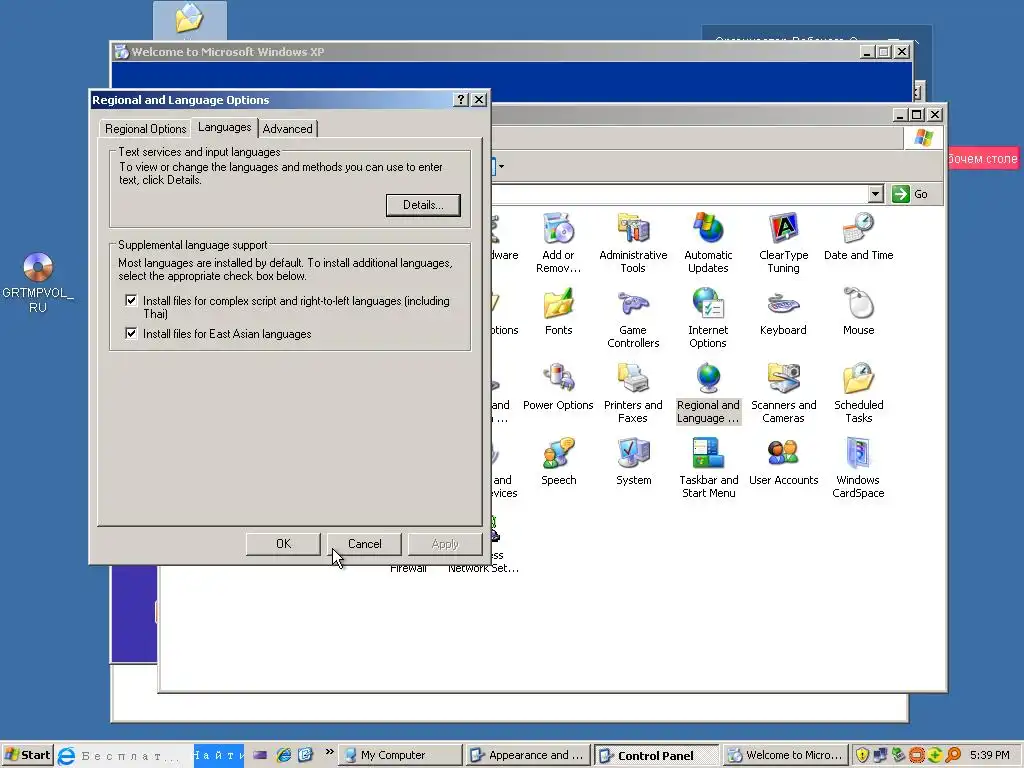This screenshot has width=1024, height=768.
Task: Launch Internet Explorer from the quick launch
Action: pos(283,755)
